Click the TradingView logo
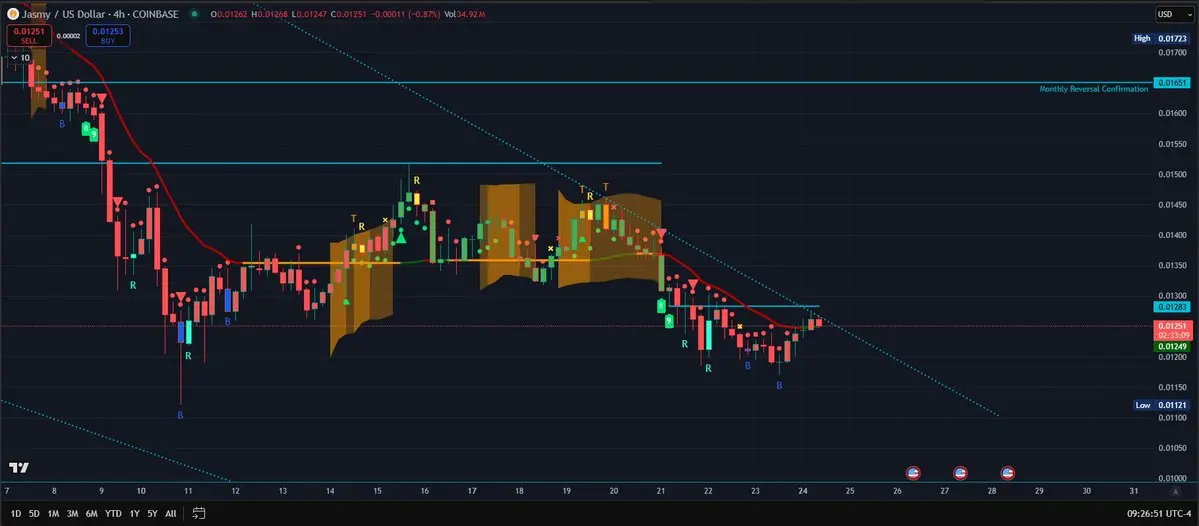This screenshot has width=1199, height=526. click(18, 468)
